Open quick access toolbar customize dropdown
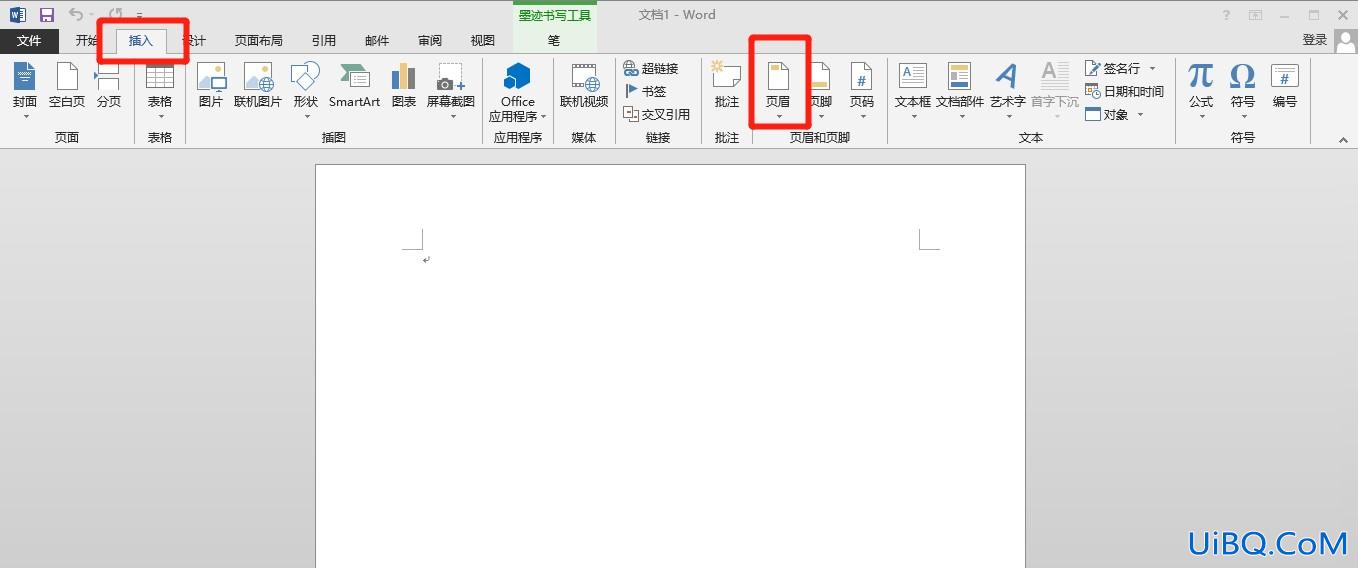 tap(140, 16)
